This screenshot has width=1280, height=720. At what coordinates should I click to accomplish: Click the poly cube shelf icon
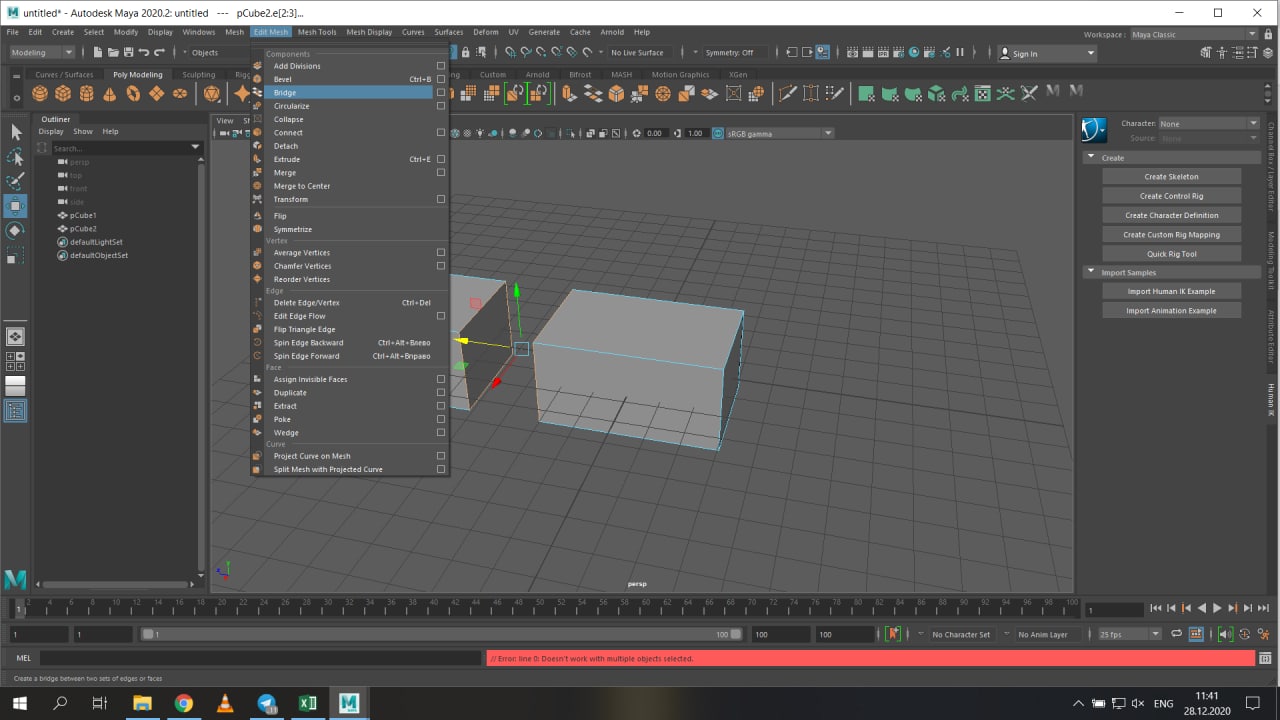tap(63, 93)
